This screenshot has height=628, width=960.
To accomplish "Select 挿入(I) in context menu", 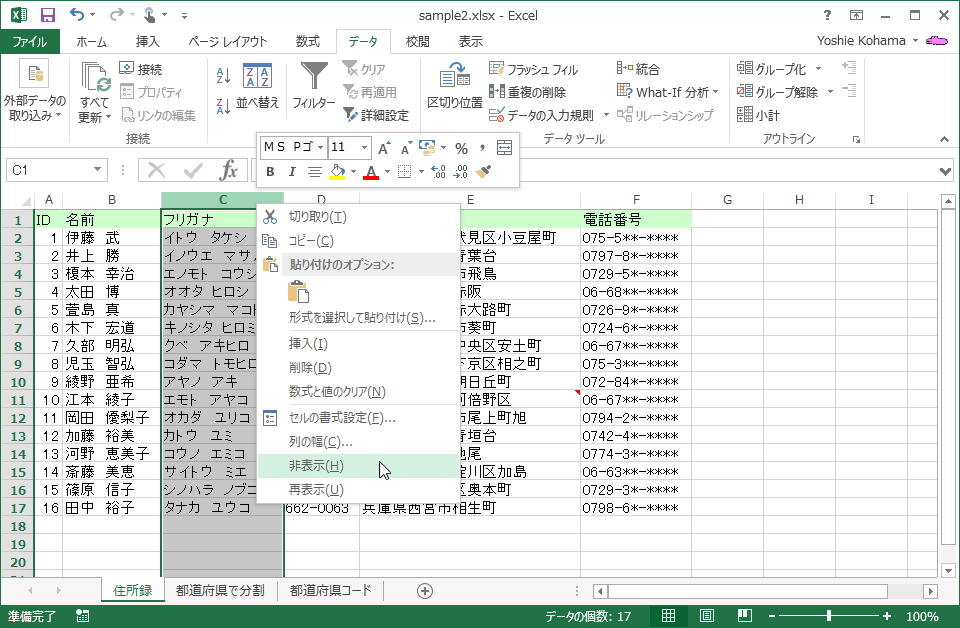I will (x=358, y=343).
